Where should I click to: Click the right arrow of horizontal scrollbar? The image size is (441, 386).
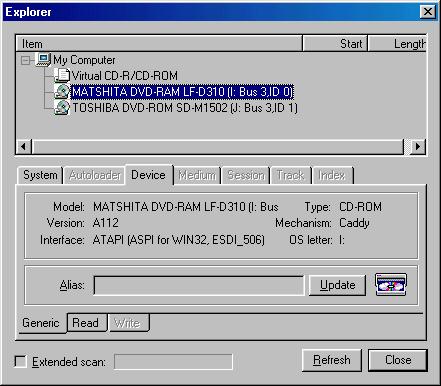418,146
